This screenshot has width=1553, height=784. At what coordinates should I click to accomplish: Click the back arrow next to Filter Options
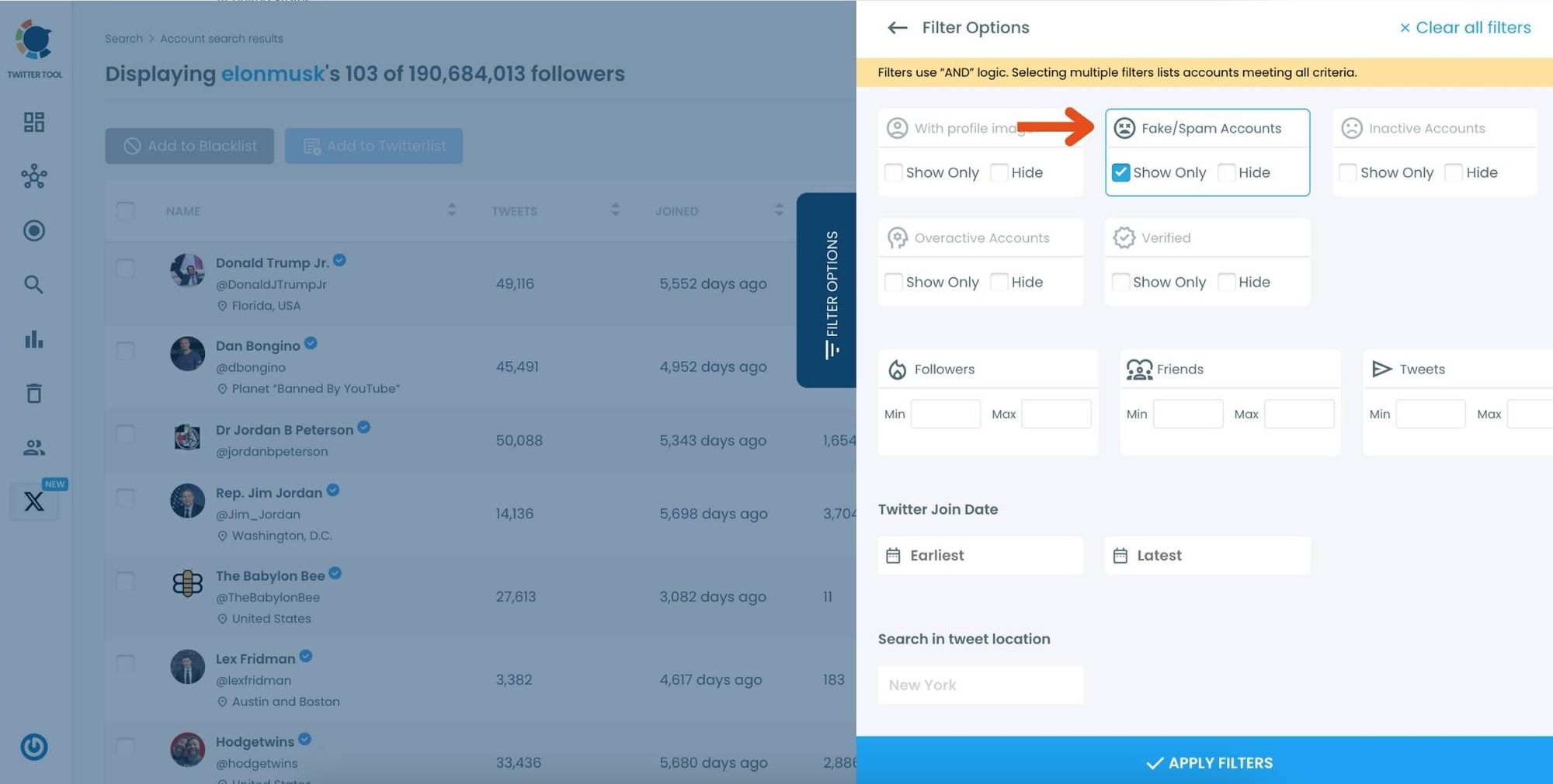coord(897,27)
